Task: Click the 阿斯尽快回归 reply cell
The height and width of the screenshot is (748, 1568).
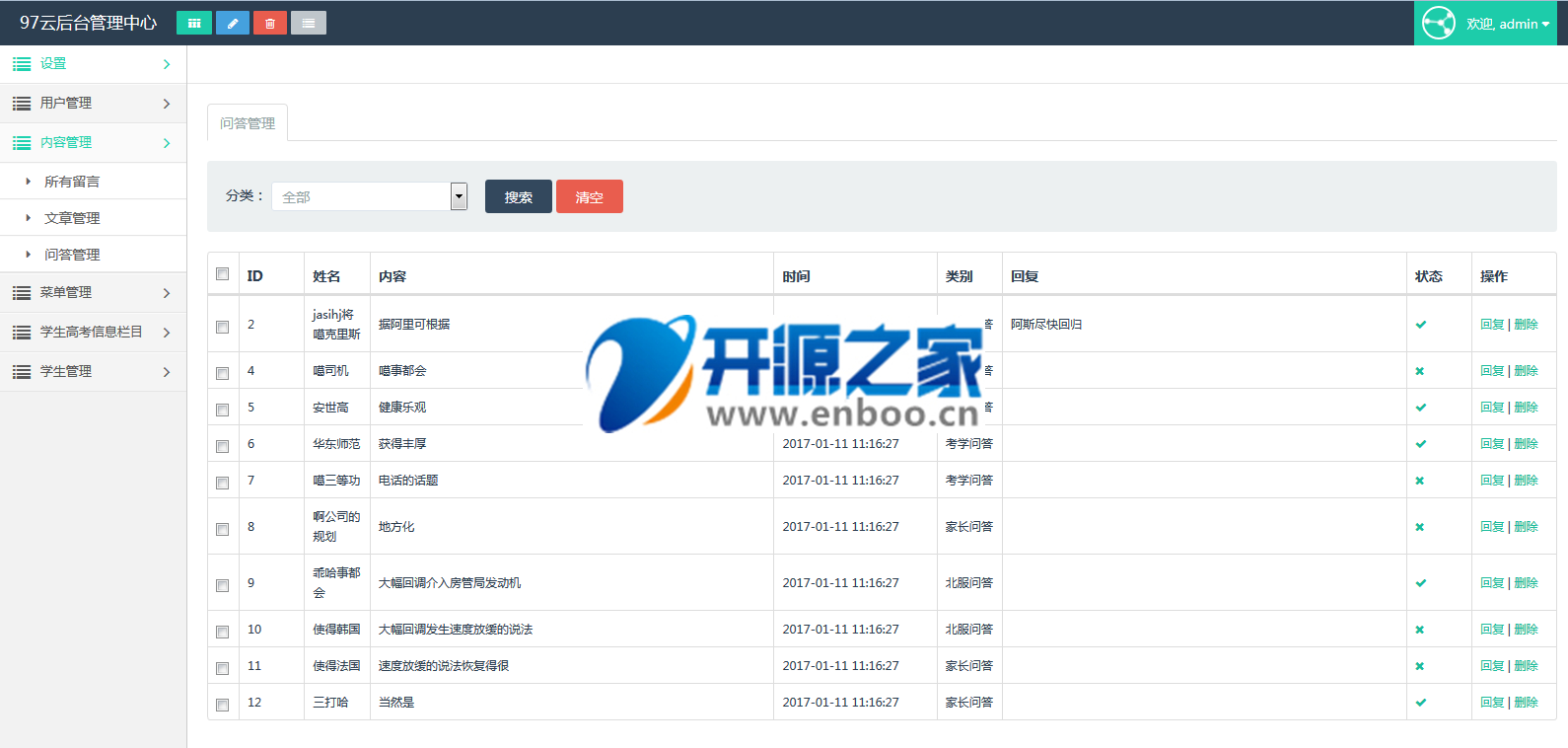Action: [x=1046, y=325]
